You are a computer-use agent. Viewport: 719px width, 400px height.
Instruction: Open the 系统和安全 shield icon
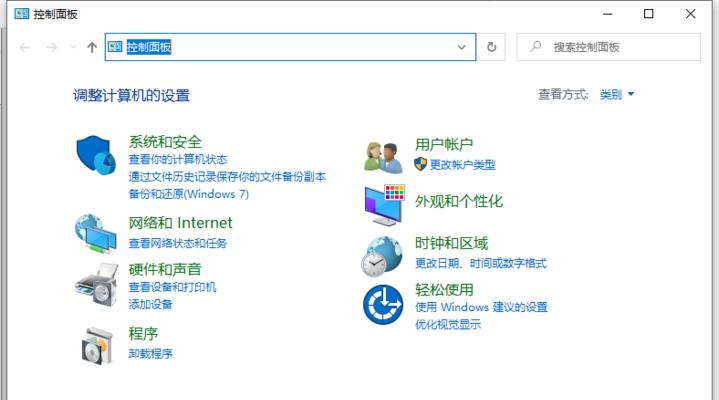point(96,155)
